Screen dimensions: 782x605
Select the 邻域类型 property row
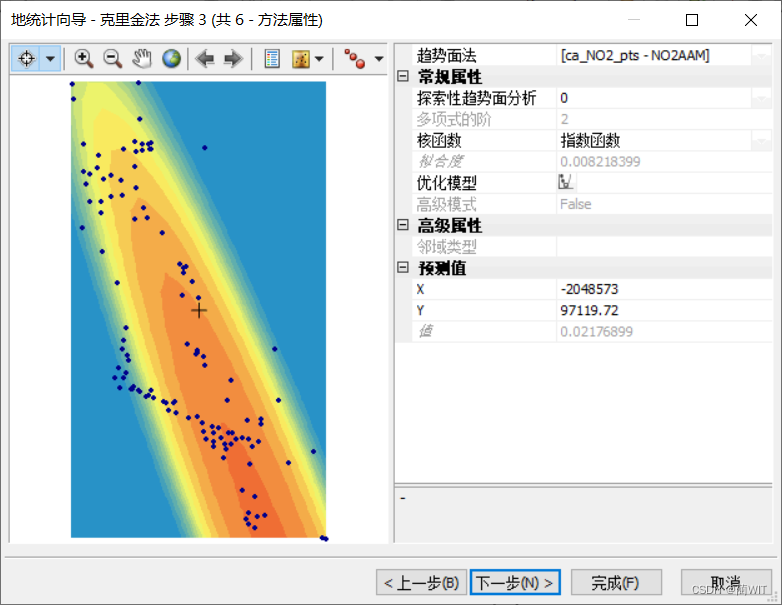pos(592,246)
